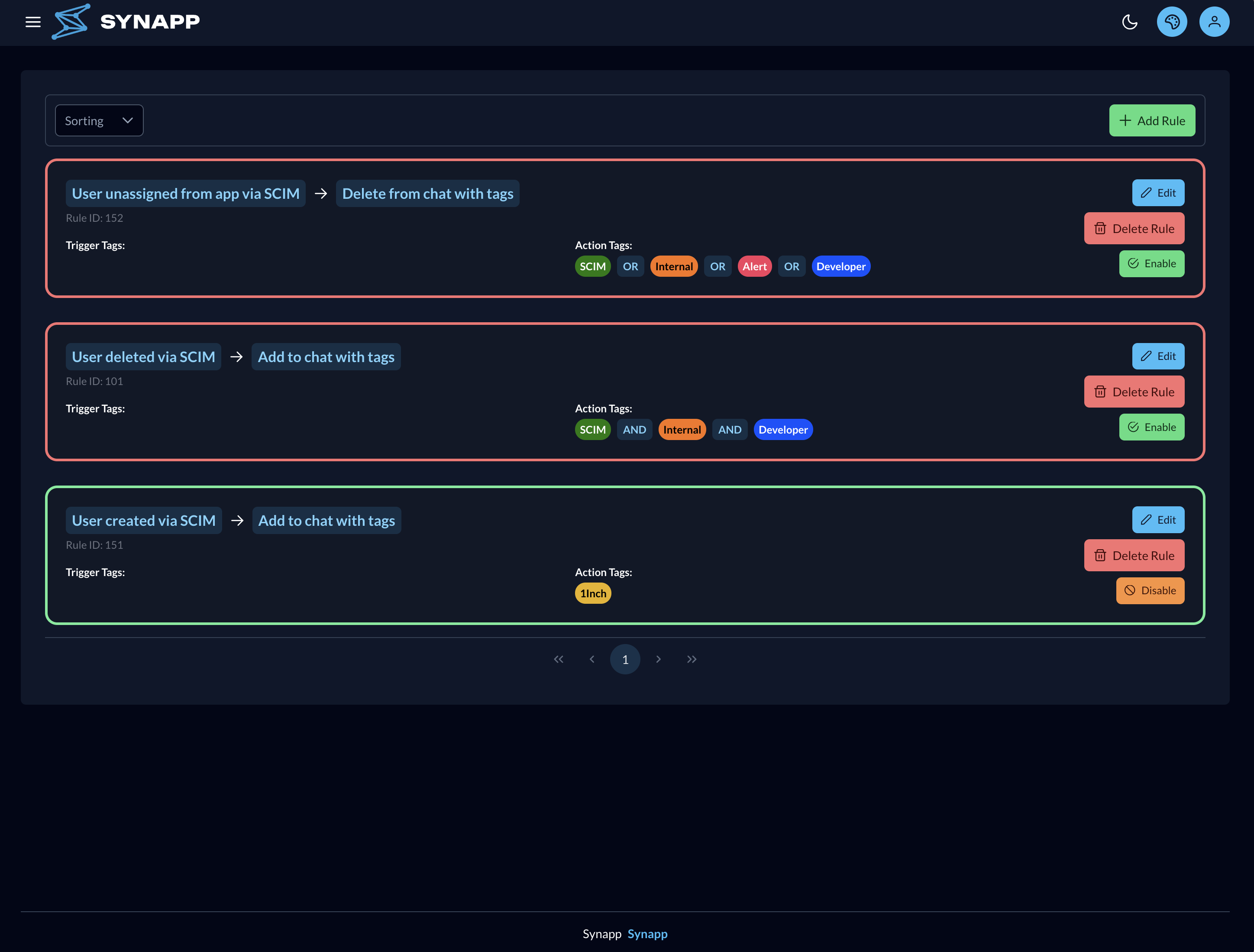
Task: Edit rule ID 151
Action: click(x=1158, y=520)
